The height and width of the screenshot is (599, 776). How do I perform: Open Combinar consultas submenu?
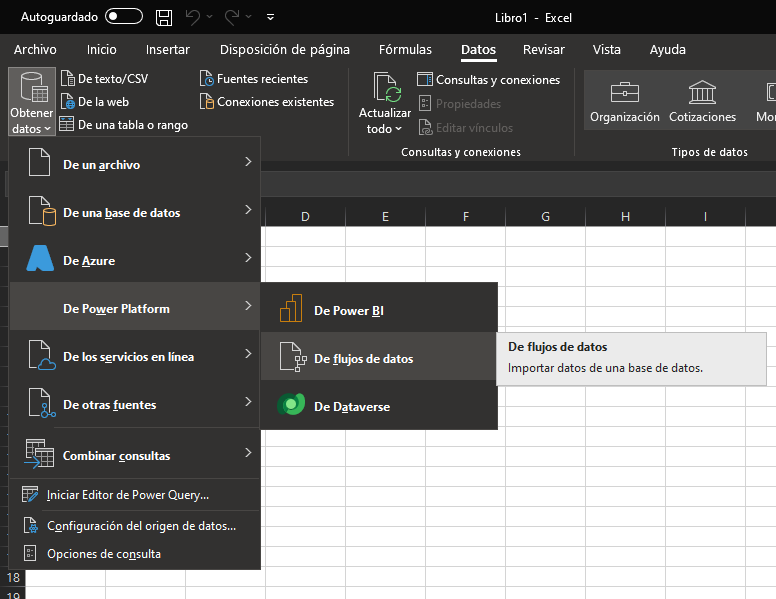pyautogui.click(x=135, y=453)
